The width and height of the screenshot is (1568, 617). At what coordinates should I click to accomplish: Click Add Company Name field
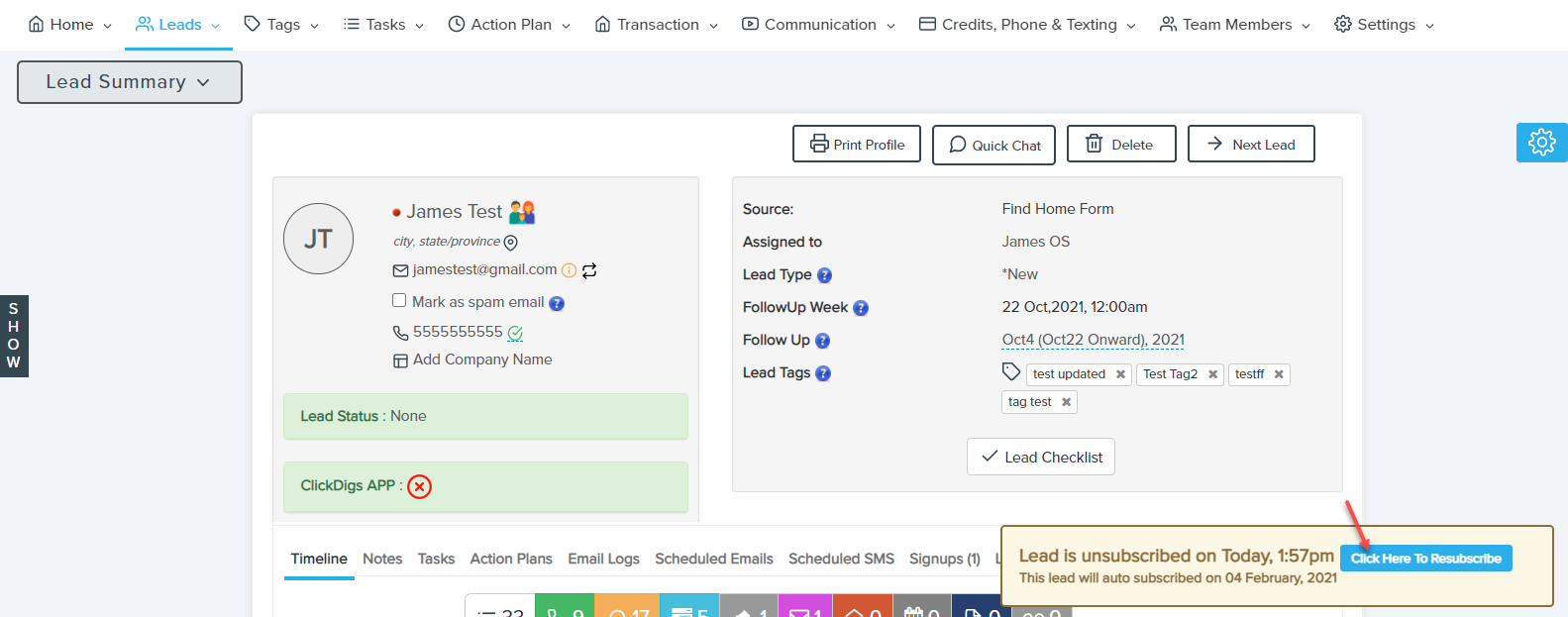pos(481,360)
